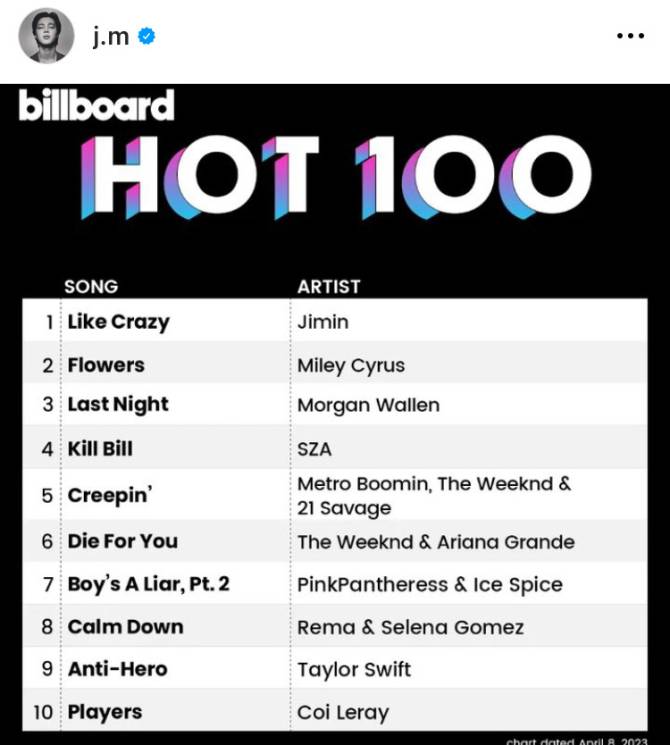Click the SONG column header

click(x=91, y=287)
